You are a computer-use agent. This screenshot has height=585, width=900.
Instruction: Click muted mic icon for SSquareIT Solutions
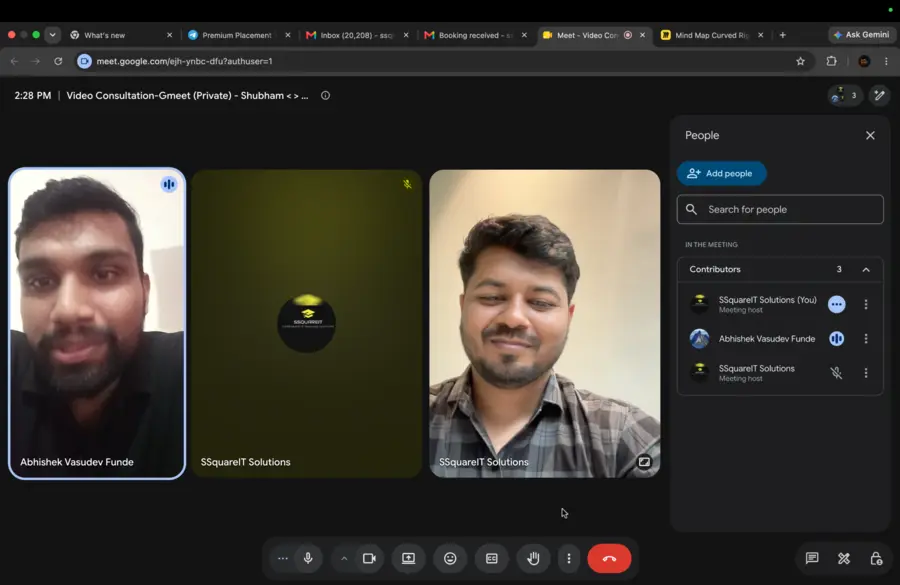pyautogui.click(x=836, y=373)
